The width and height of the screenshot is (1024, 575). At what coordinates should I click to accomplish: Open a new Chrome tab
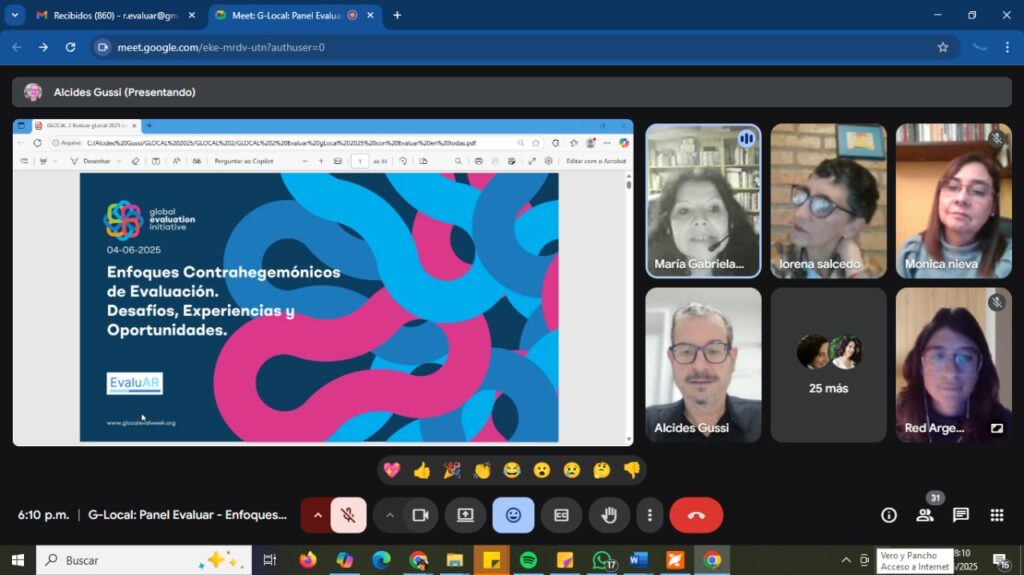(x=397, y=15)
